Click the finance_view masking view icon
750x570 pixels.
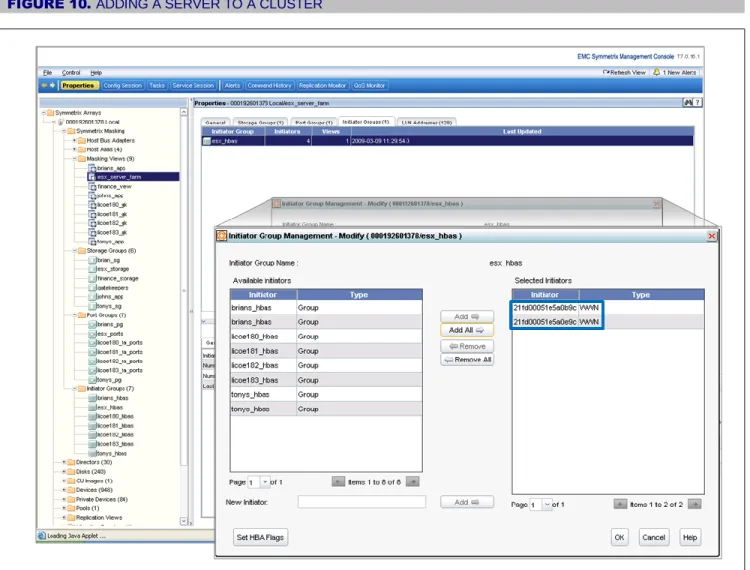pos(93,186)
